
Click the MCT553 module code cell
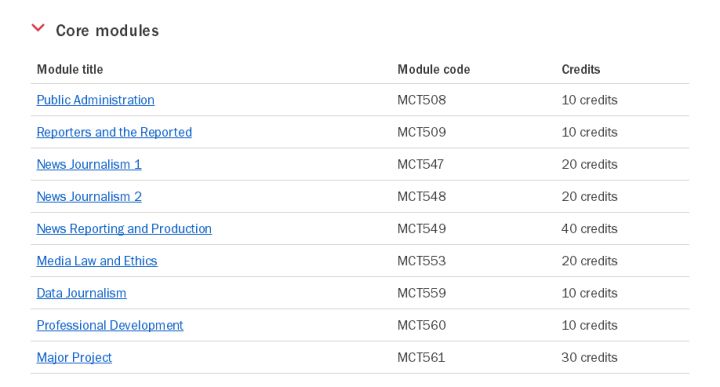pos(422,260)
